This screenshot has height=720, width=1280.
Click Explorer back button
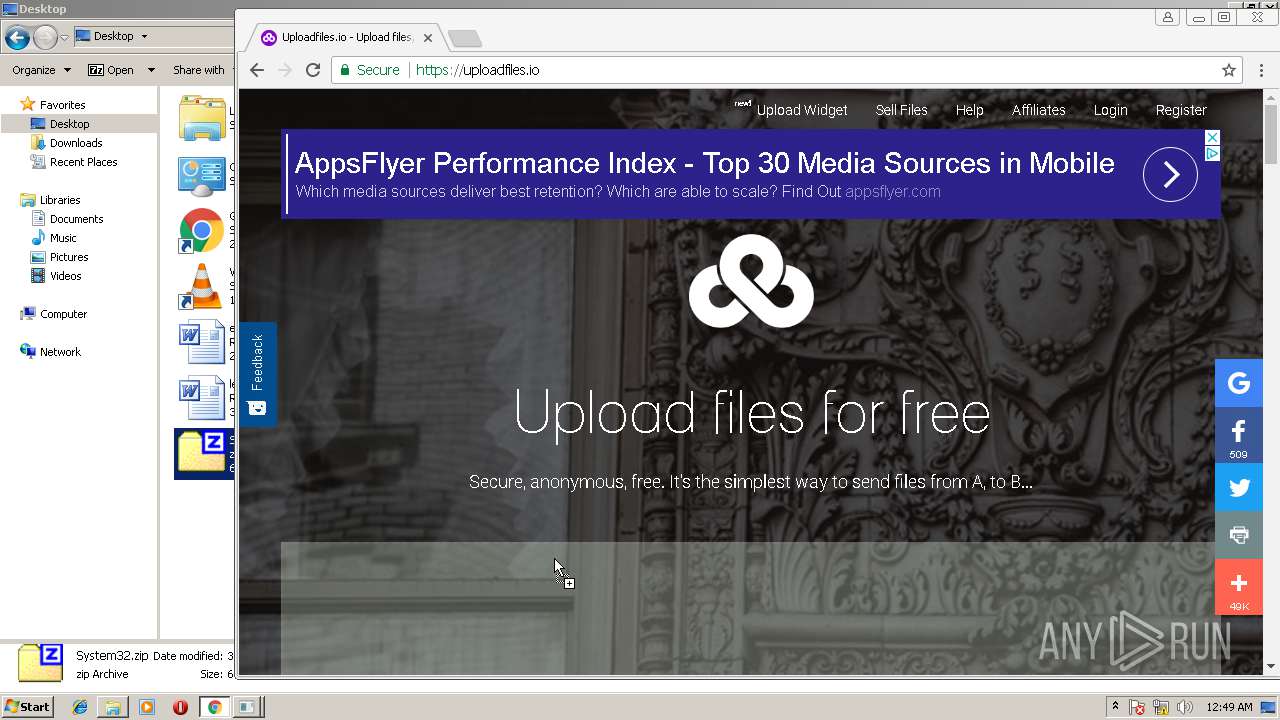pos(17,38)
